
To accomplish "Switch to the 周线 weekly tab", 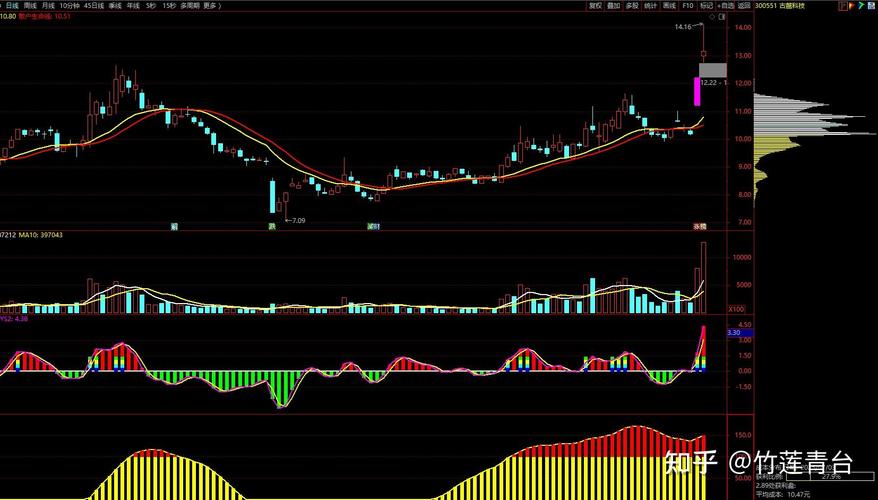I will click(x=30, y=5).
